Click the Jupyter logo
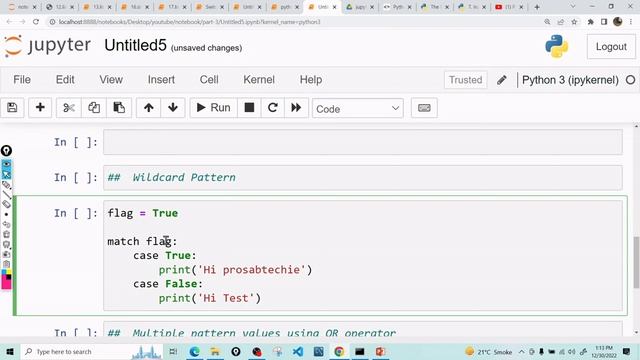The height and width of the screenshot is (360, 640). point(47,46)
